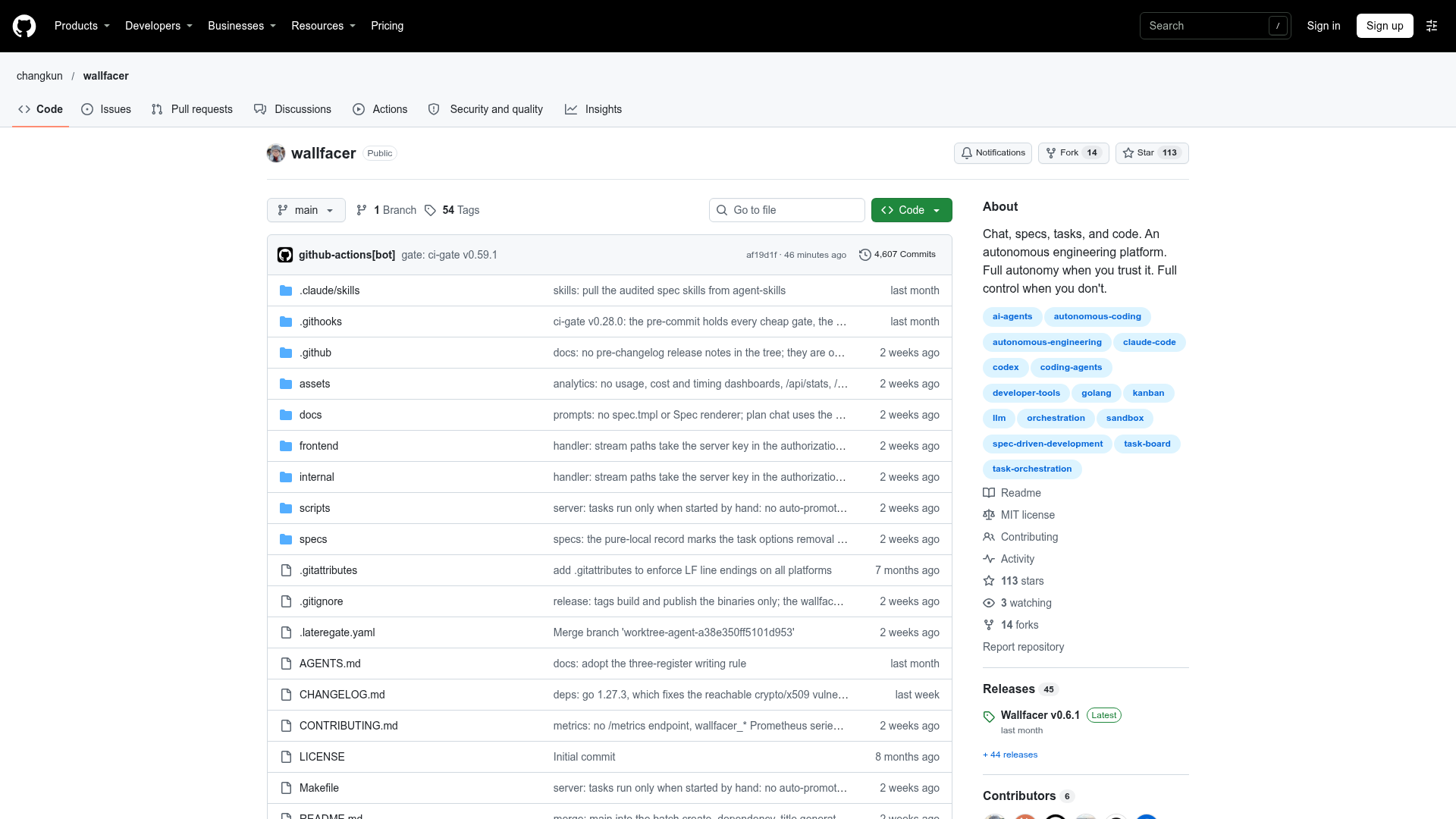Open the Pricing link
The width and height of the screenshot is (1456, 819).
(x=387, y=26)
